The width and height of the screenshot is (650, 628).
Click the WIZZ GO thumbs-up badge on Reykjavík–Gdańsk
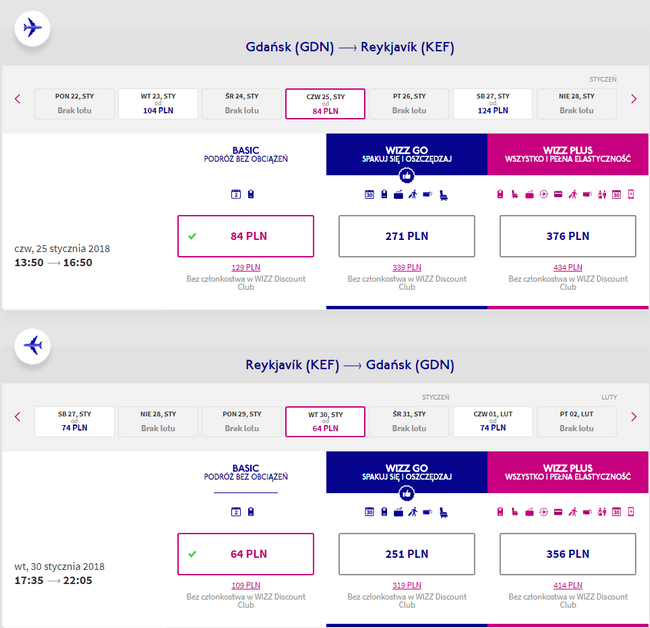pos(407,494)
